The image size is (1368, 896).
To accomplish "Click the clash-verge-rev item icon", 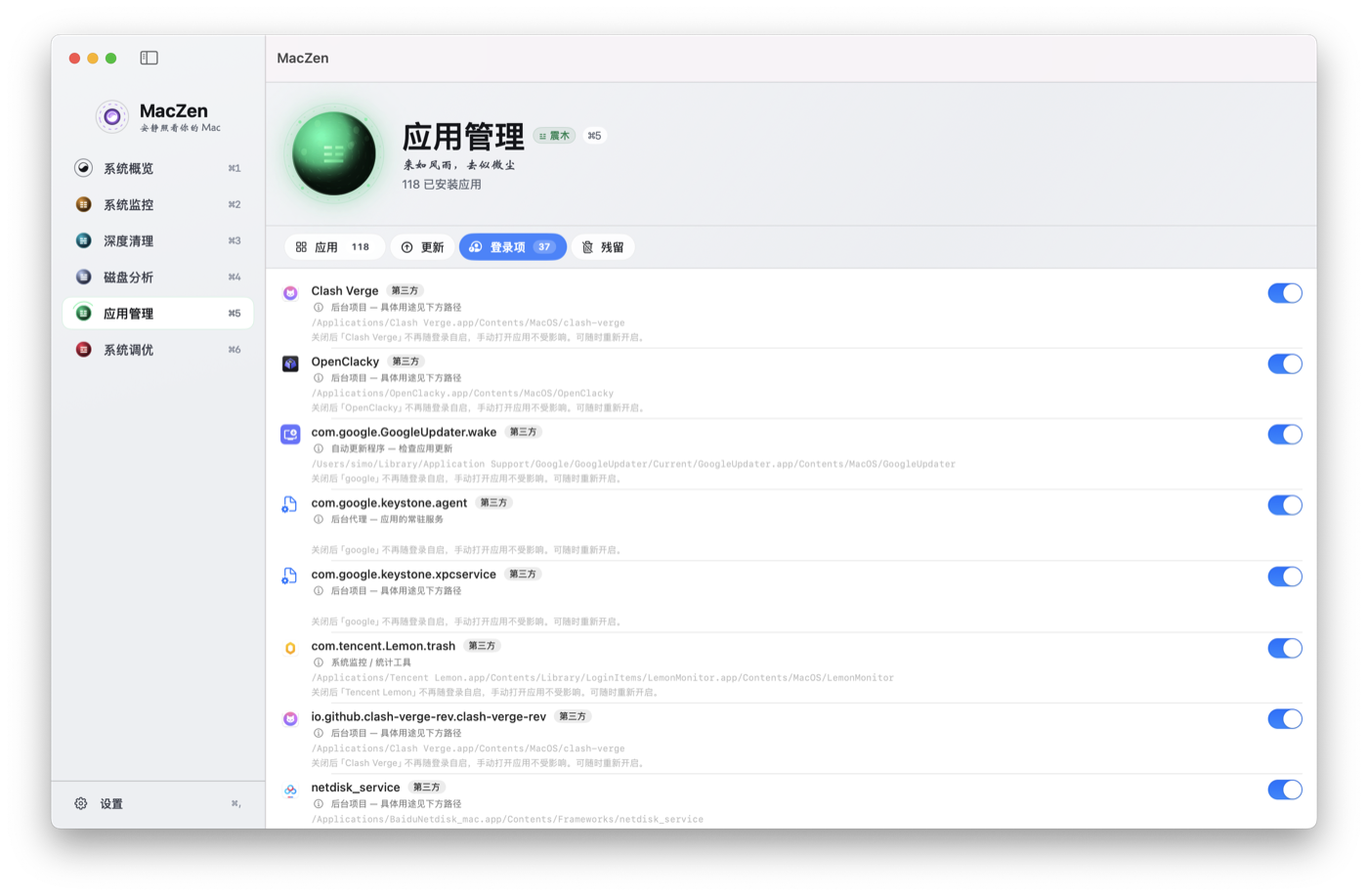I will coord(290,719).
